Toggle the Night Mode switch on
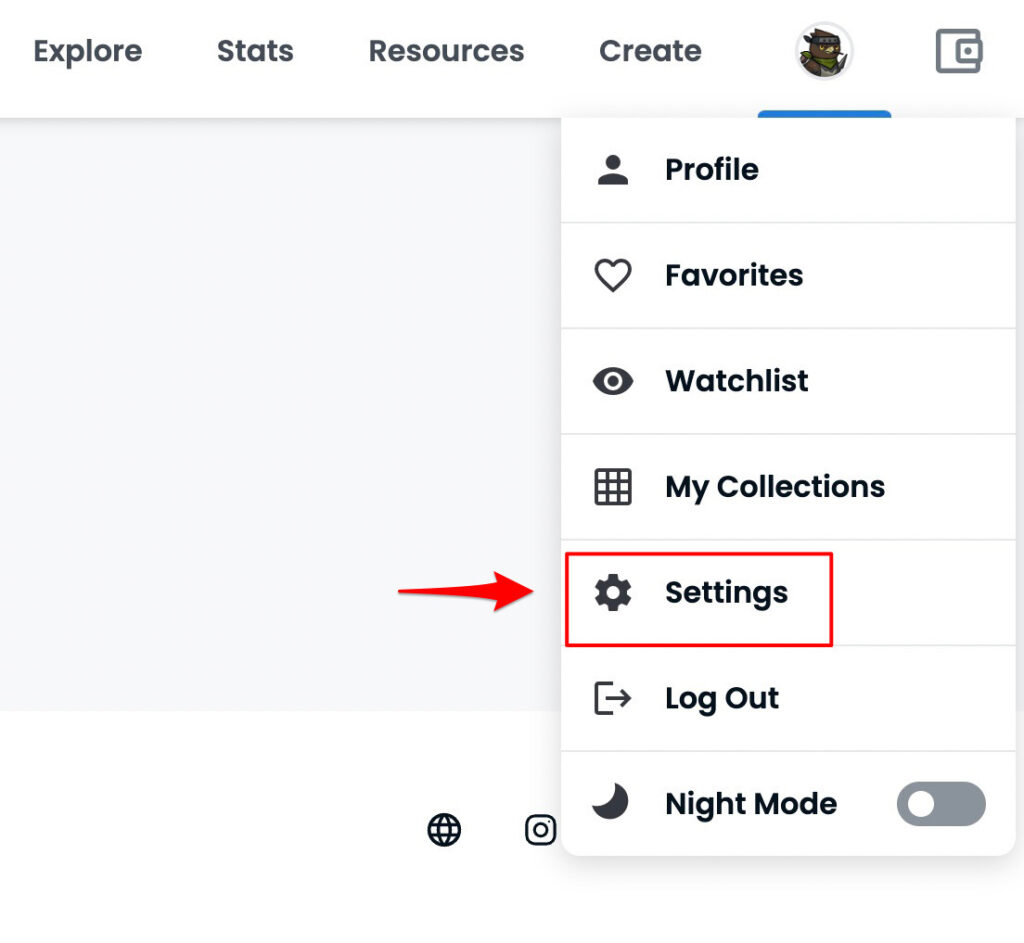1024x943 pixels. point(941,804)
